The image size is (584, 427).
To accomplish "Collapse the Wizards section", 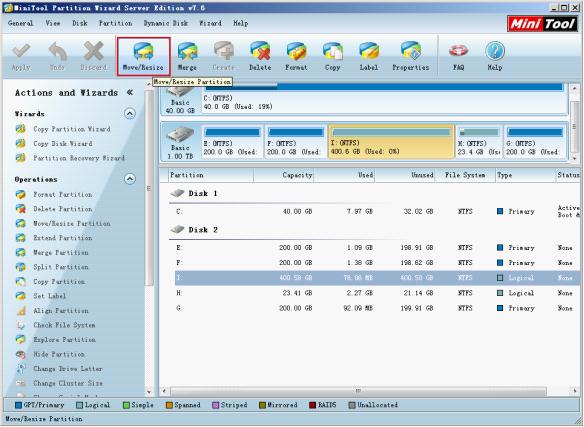I will click(x=130, y=113).
